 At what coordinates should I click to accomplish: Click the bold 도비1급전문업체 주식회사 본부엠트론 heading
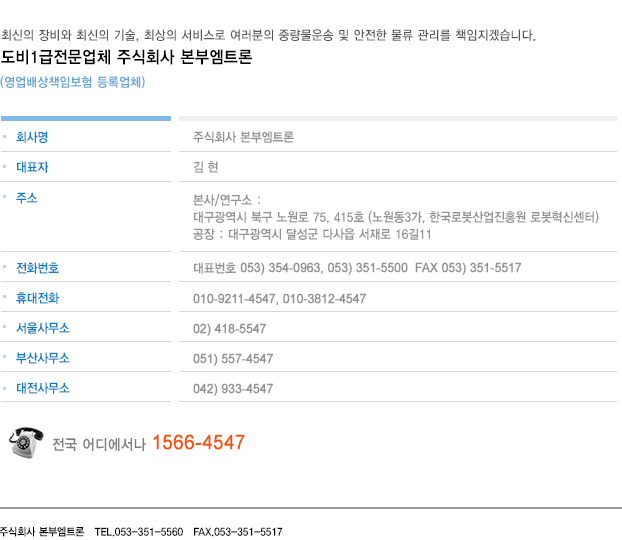127,57
